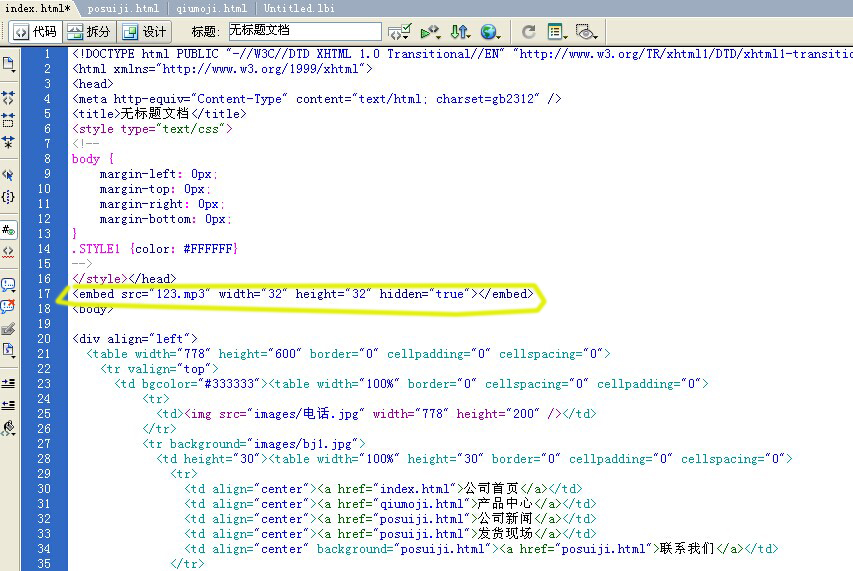
Task: Open the Recent Snippets icon menu
Action: click(x=8, y=350)
